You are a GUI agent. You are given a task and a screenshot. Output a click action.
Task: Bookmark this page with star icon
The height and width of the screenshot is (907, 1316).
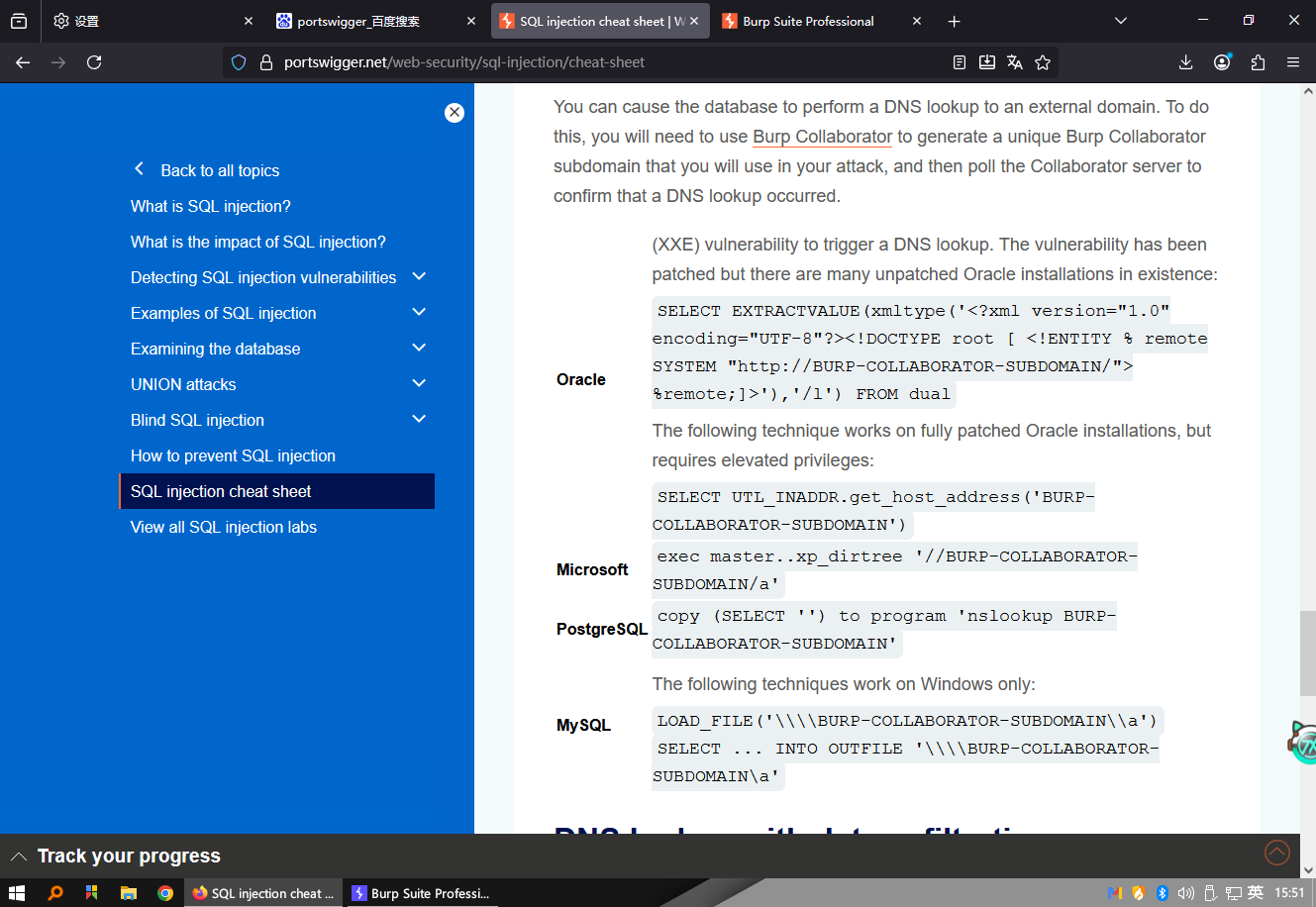click(1043, 62)
